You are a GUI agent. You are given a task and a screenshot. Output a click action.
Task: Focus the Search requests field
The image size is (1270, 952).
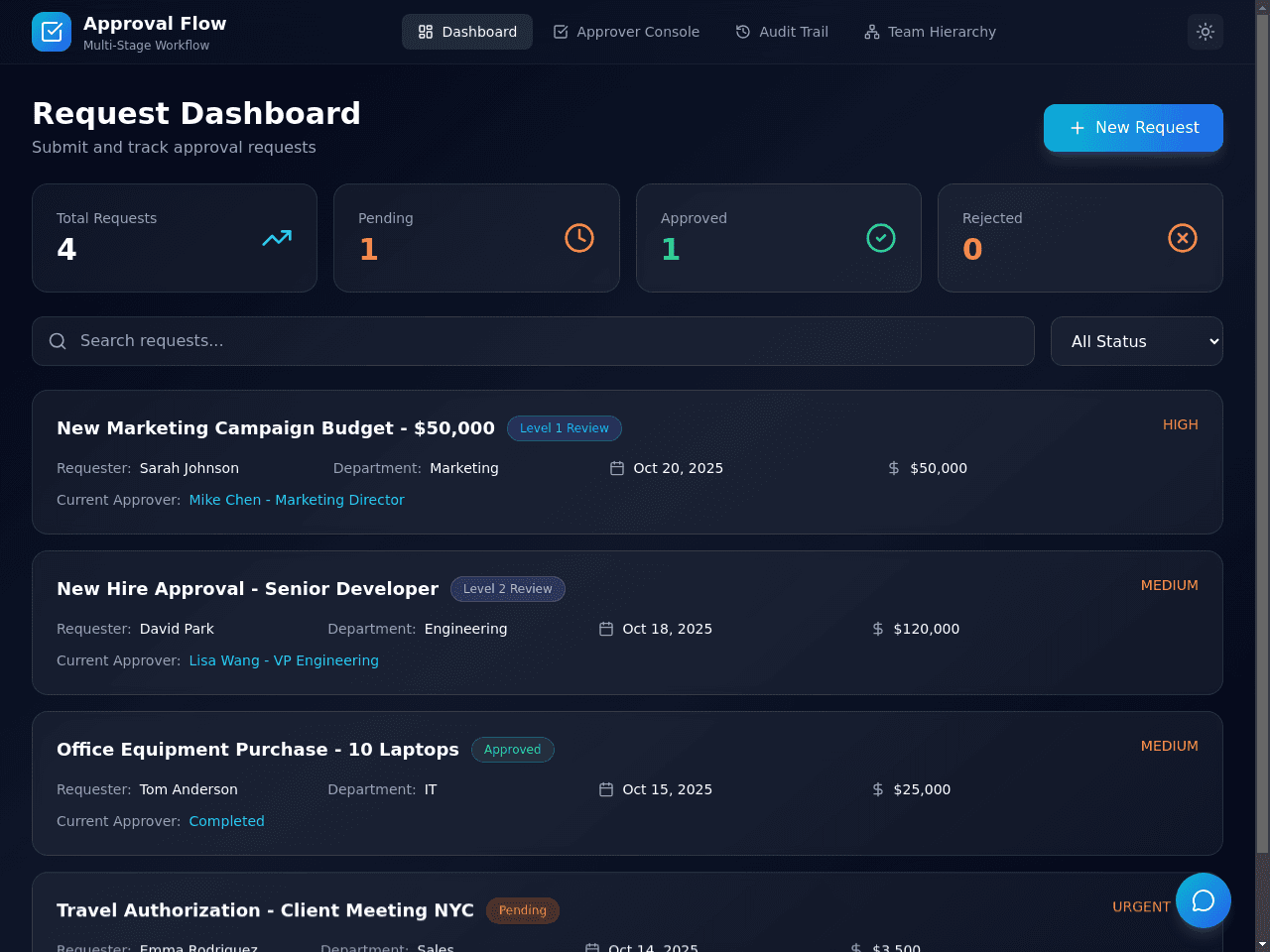[x=533, y=341]
